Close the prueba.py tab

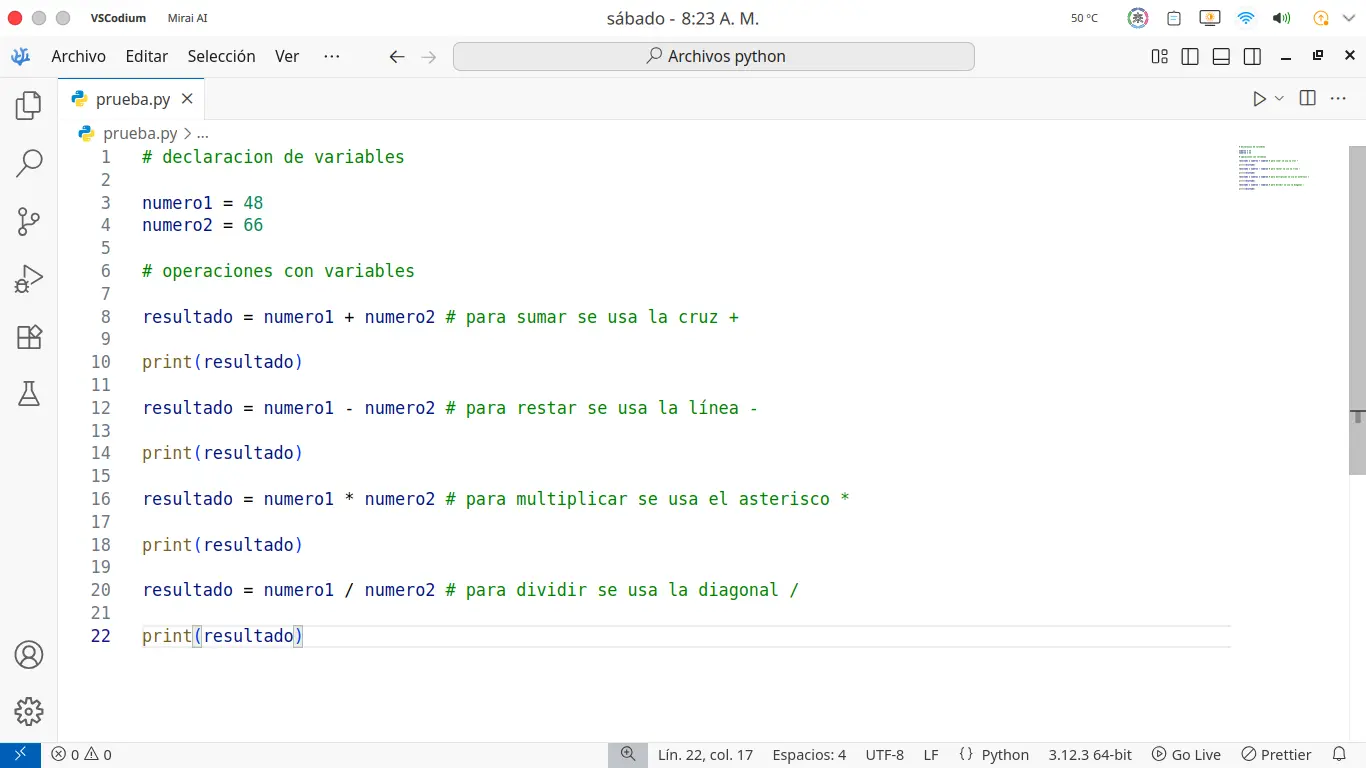(x=188, y=99)
